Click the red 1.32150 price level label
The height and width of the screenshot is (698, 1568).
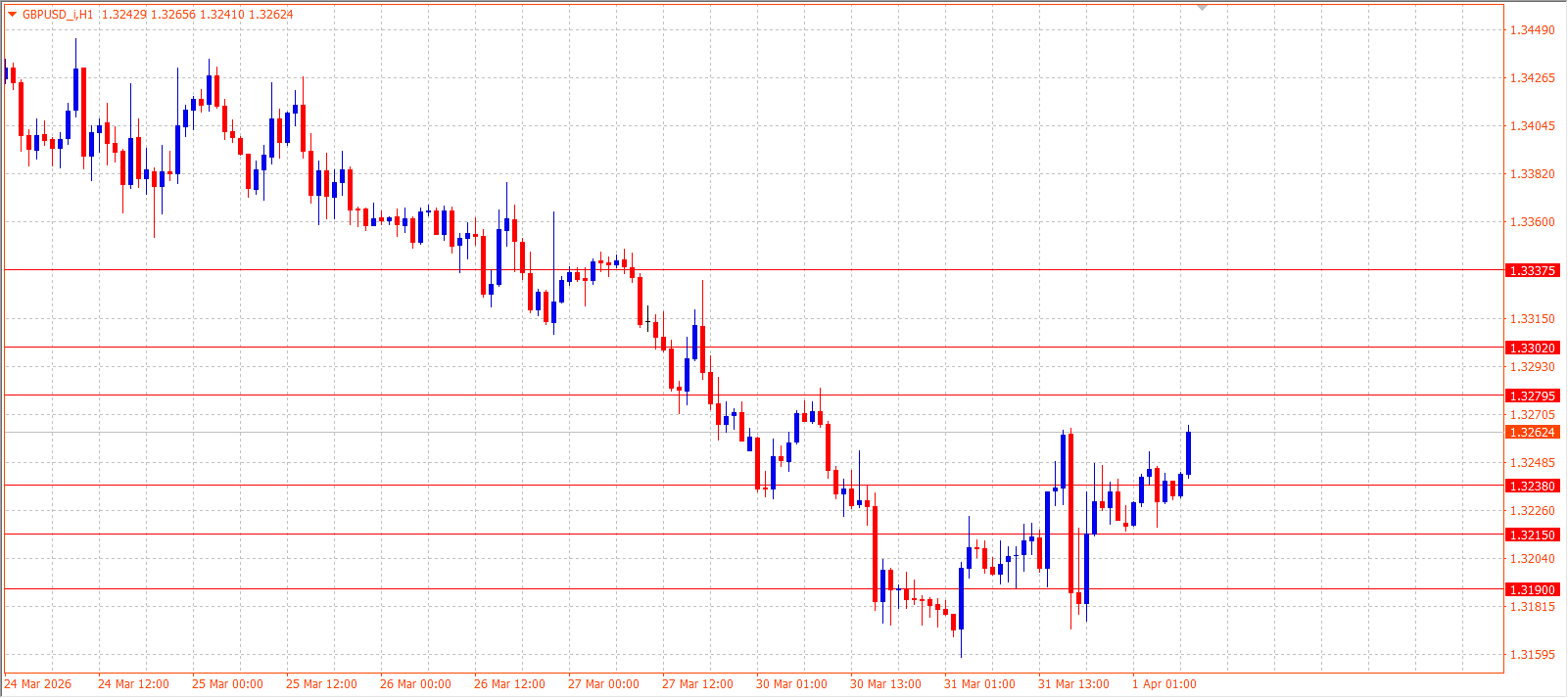[1532, 535]
